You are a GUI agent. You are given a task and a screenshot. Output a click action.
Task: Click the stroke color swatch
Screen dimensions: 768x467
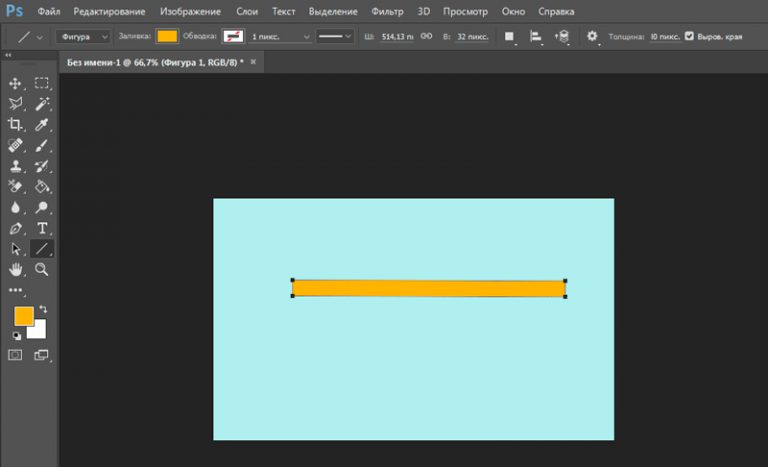233,37
